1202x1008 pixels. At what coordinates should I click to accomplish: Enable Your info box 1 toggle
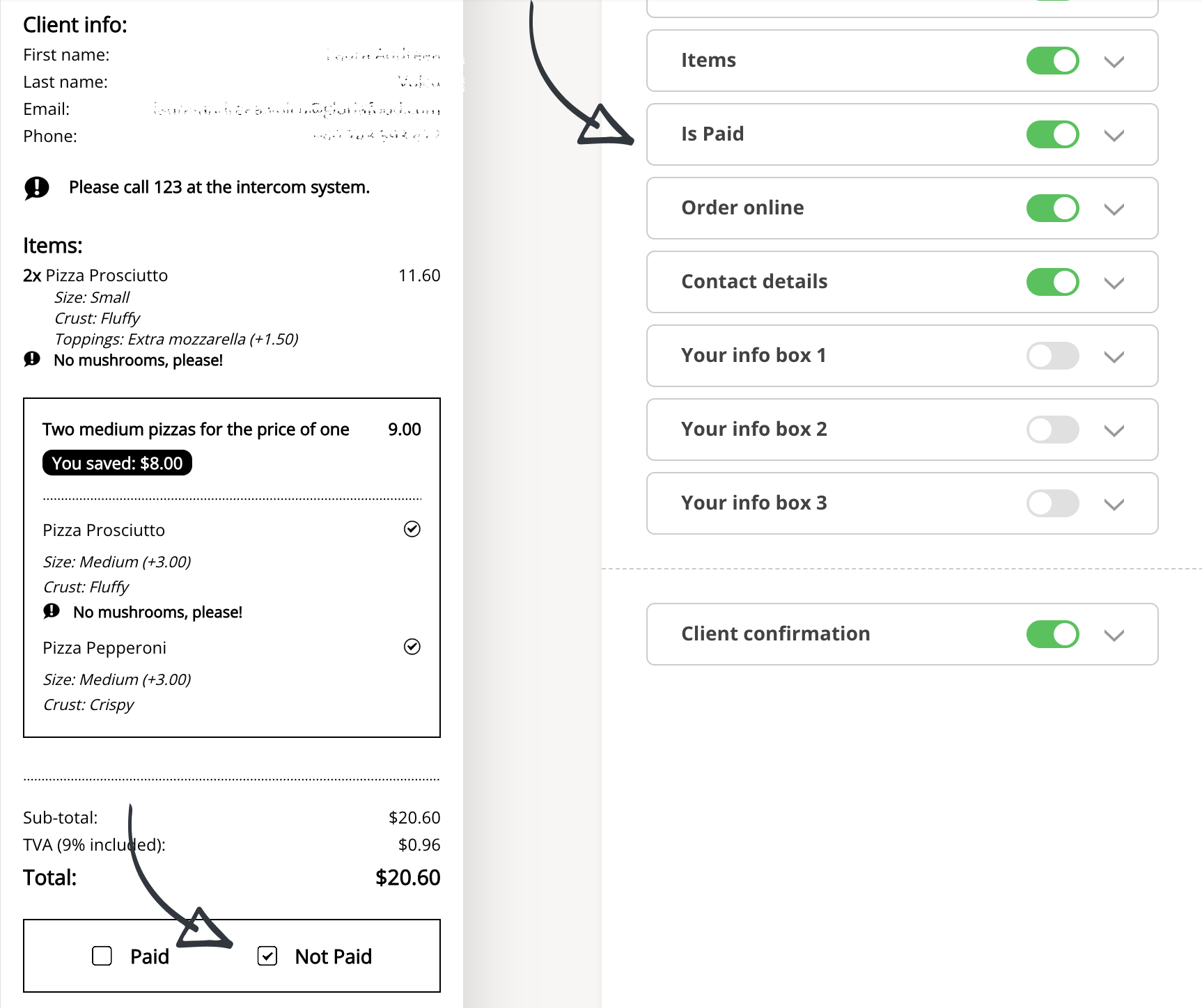[1052, 356]
